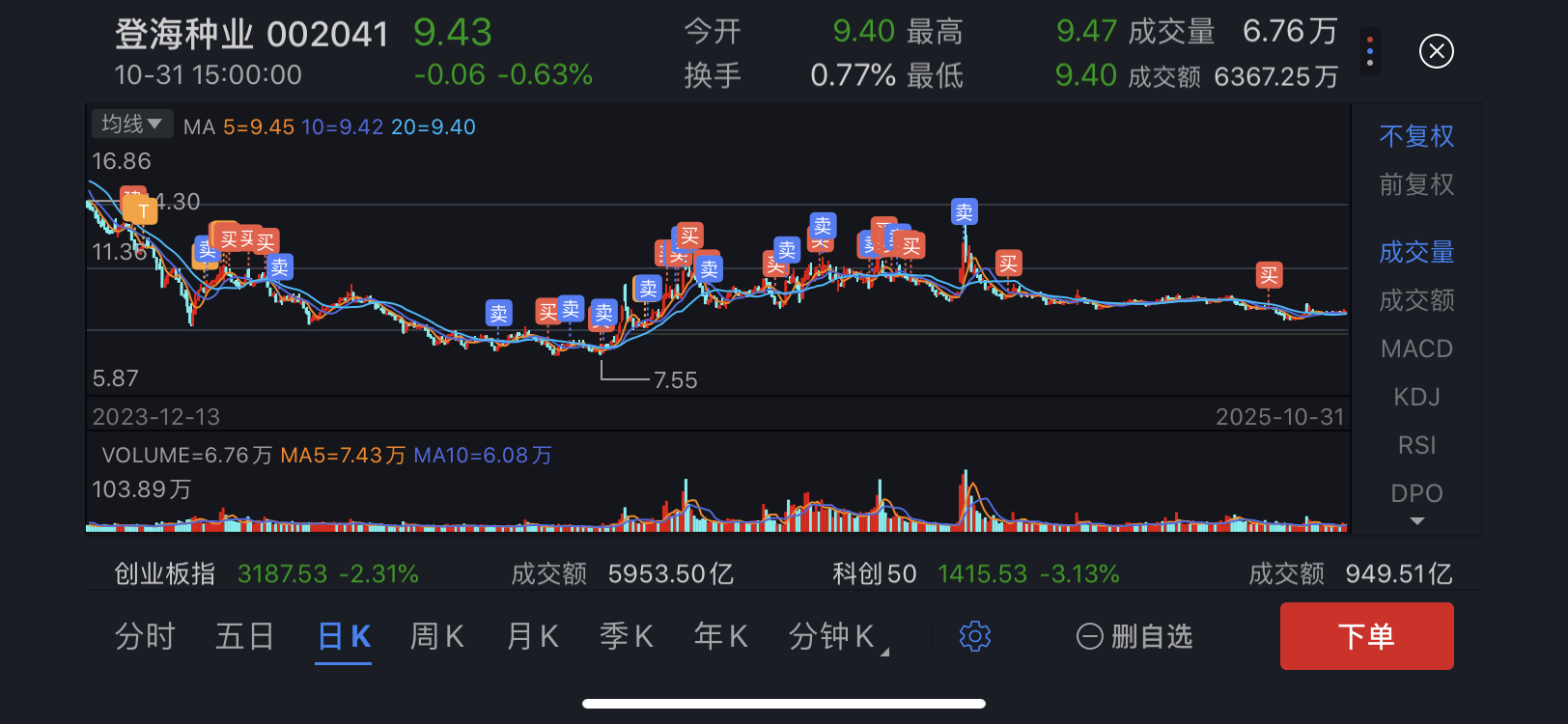Tap the highest blue 卖 marker at the price spike
Viewport: 1568px width, 724px height.
click(x=964, y=211)
